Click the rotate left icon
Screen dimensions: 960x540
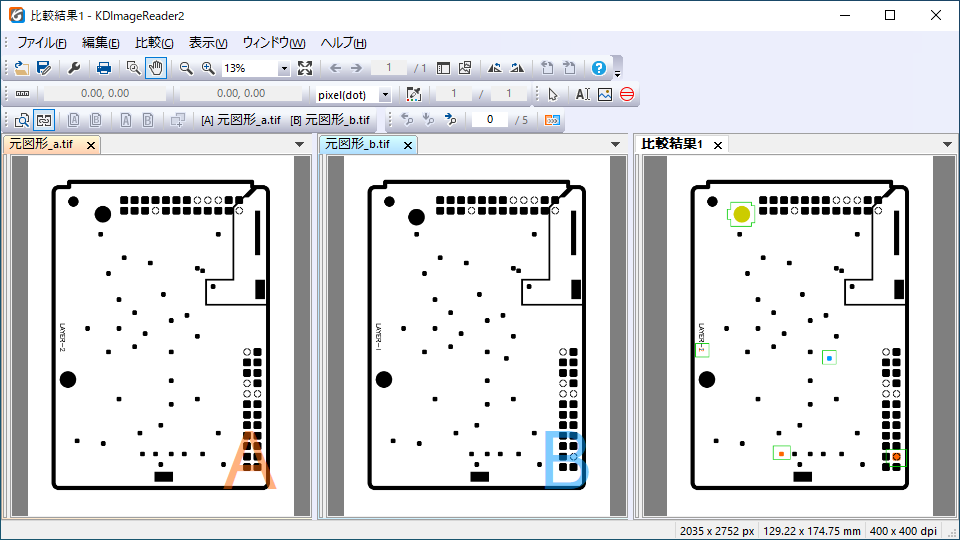point(547,68)
